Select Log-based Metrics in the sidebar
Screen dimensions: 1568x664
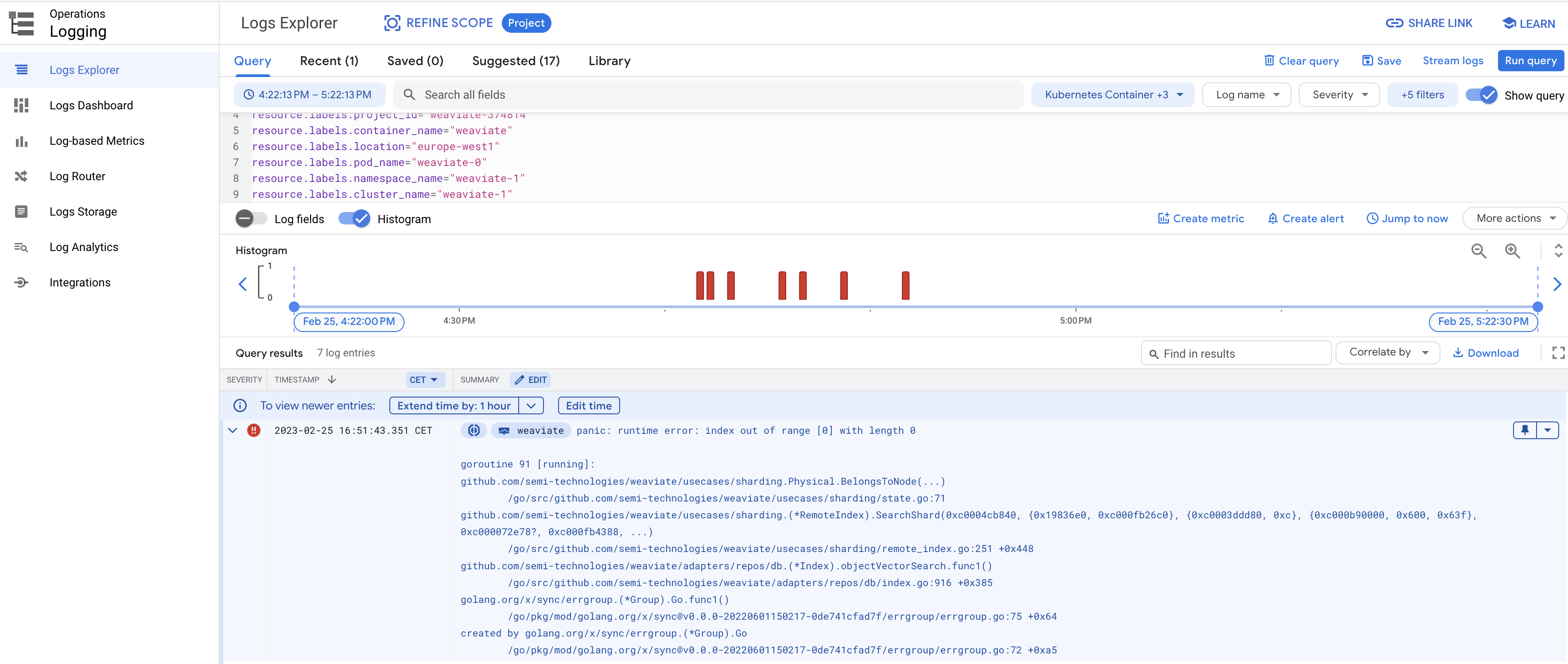[x=97, y=140]
